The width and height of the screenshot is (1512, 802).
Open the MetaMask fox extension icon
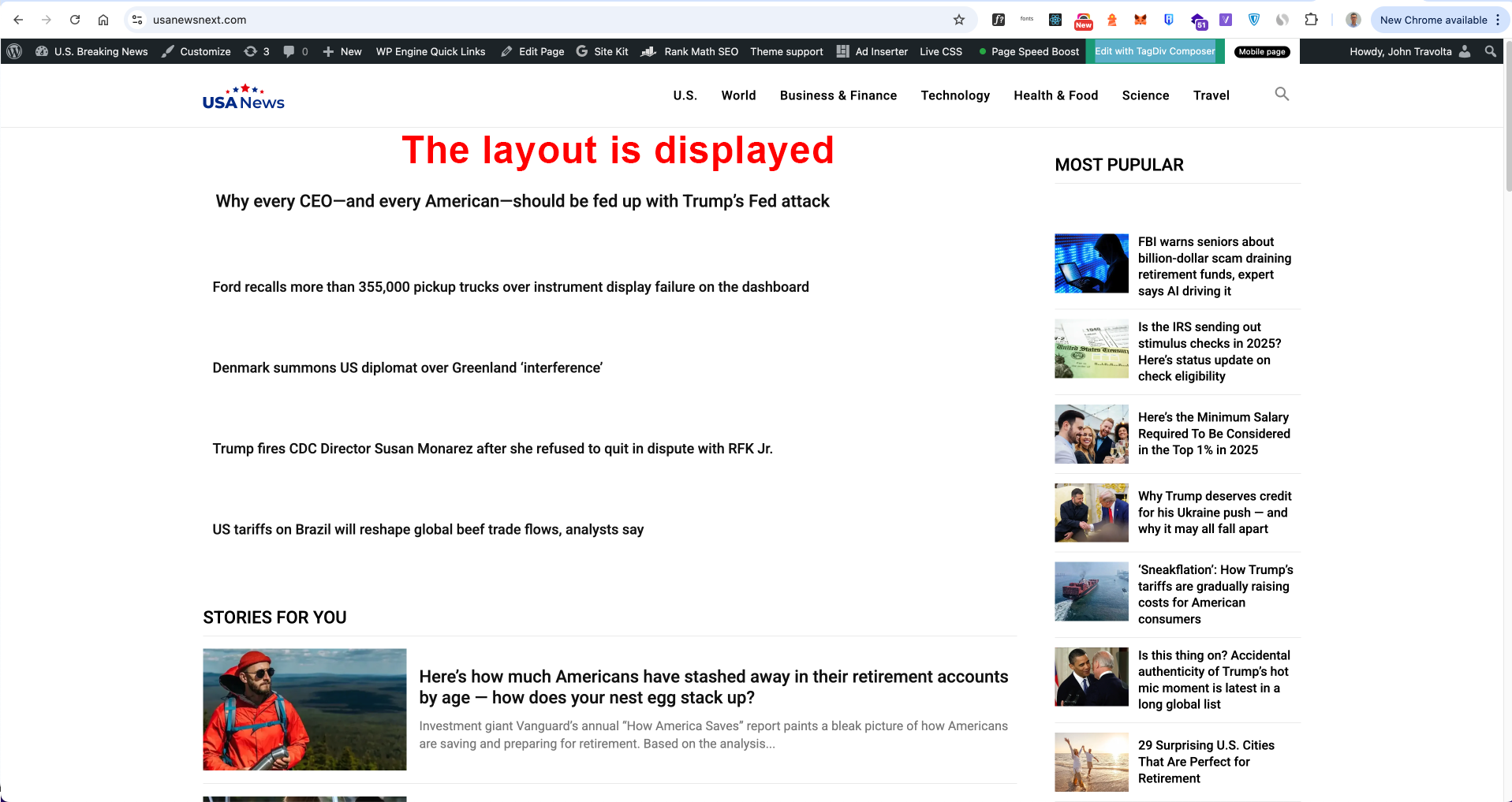point(1141,20)
